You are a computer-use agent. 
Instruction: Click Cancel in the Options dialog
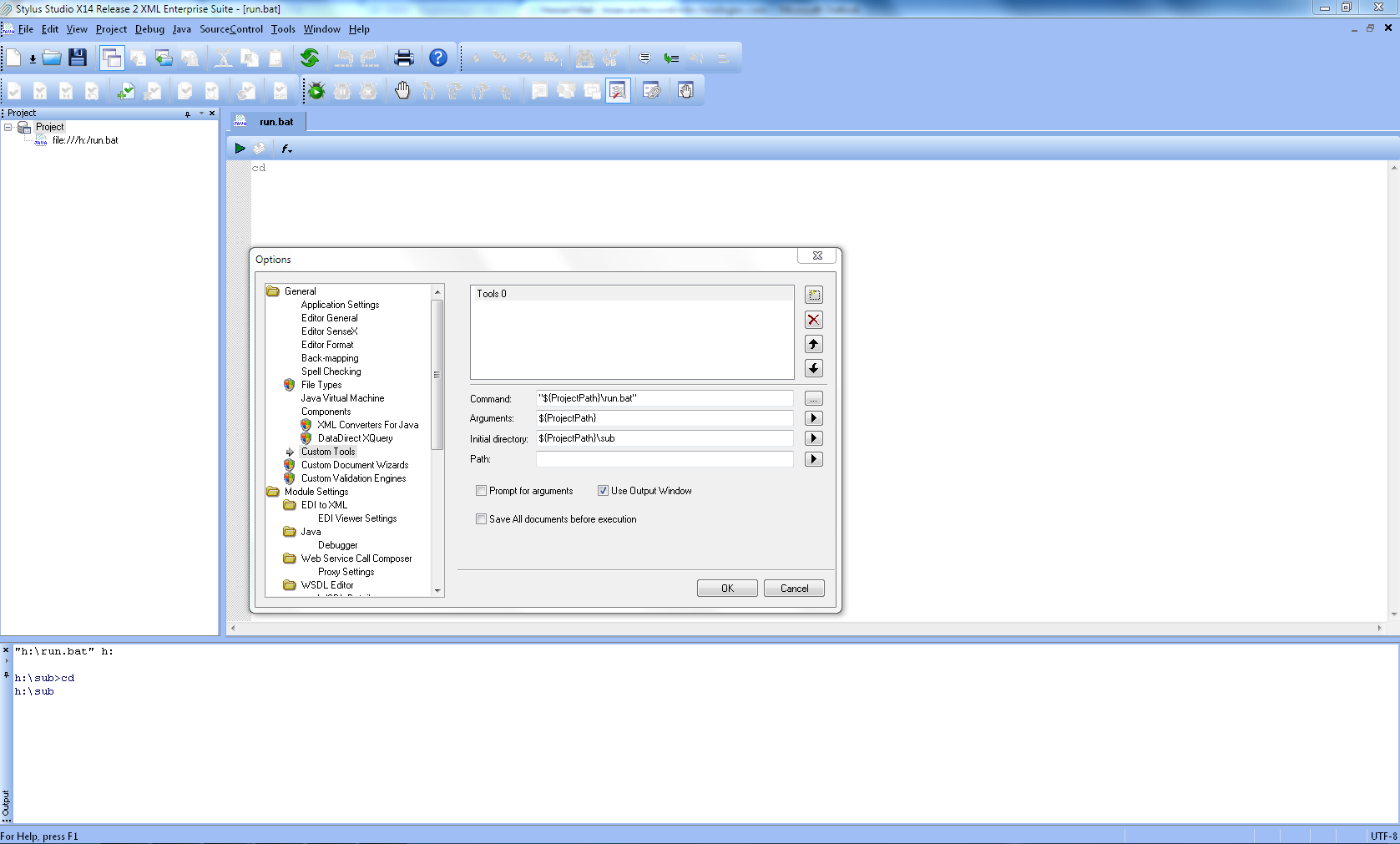click(x=794, y=589)
